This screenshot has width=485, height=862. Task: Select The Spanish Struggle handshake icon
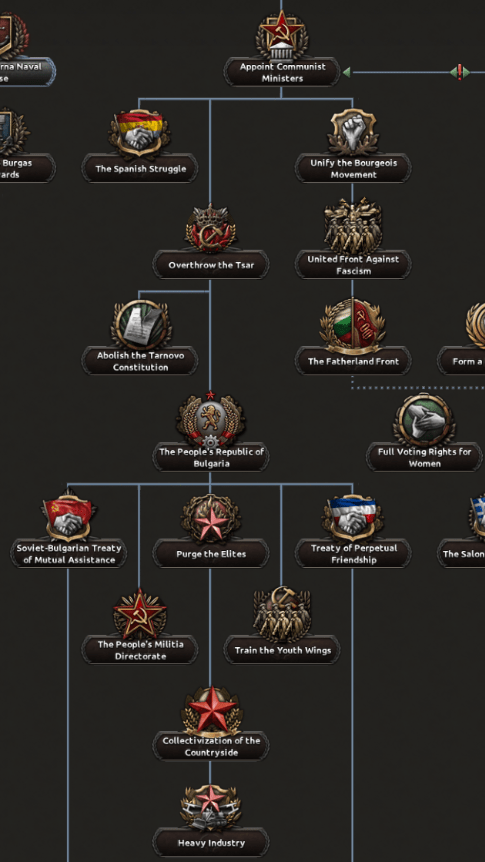(x=139, y=132)
